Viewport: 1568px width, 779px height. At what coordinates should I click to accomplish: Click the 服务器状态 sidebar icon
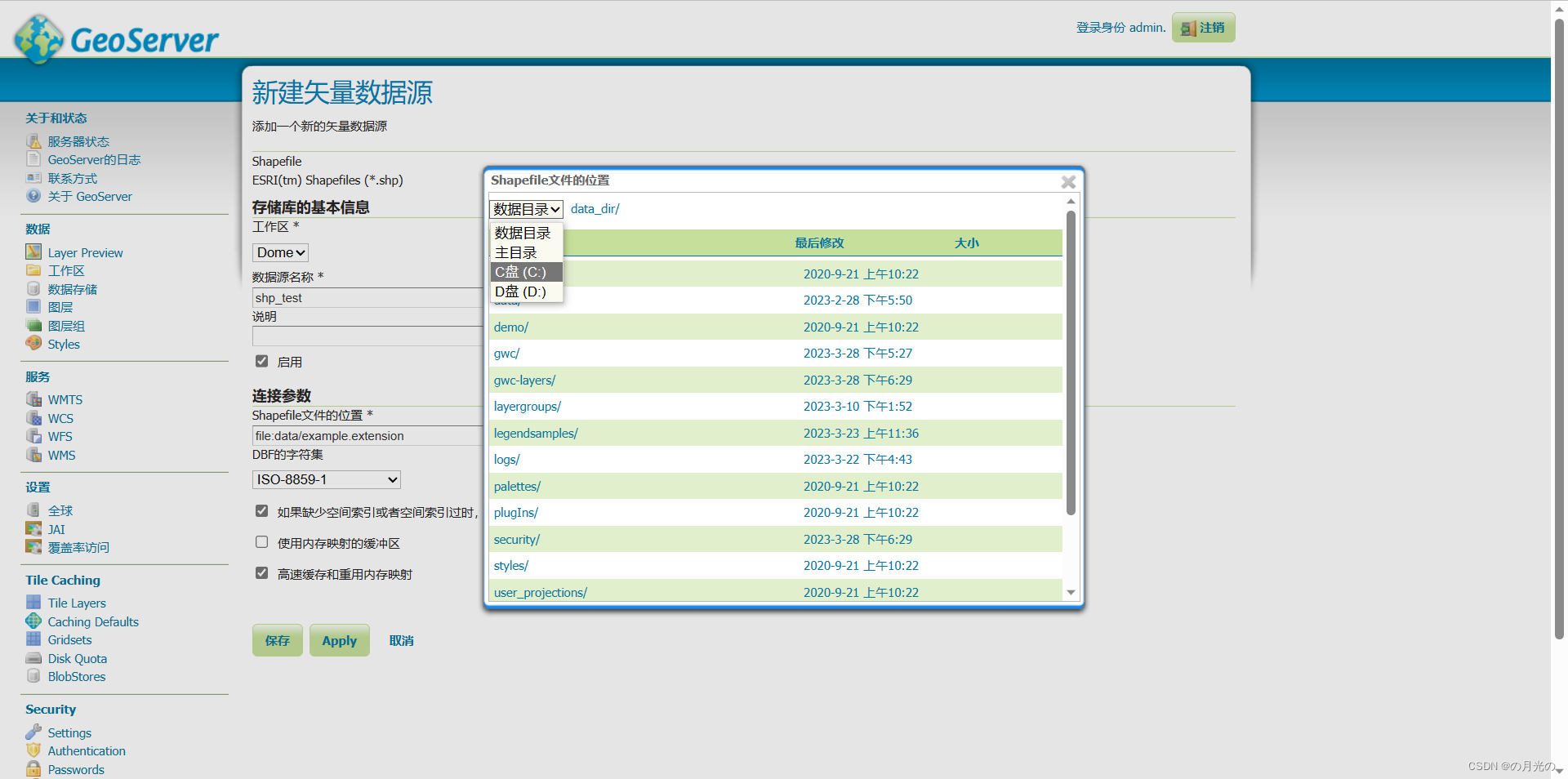click(x=33, y=141)
